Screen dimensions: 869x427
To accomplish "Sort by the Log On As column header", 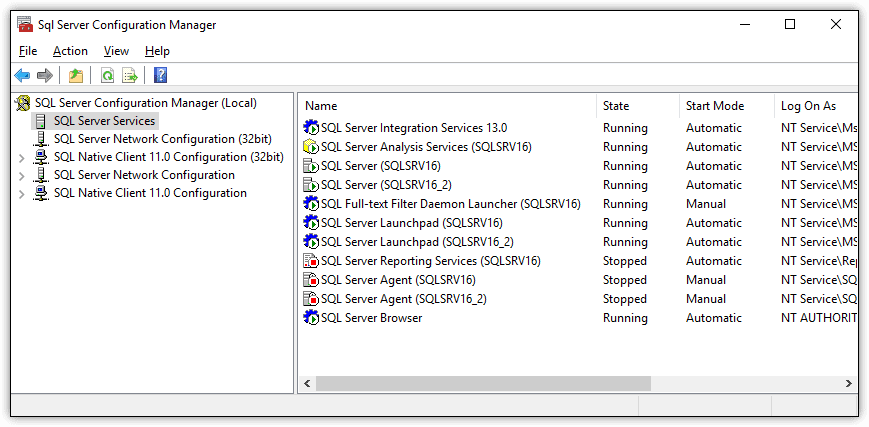I will pyautogui.click(x=816, y=106).
